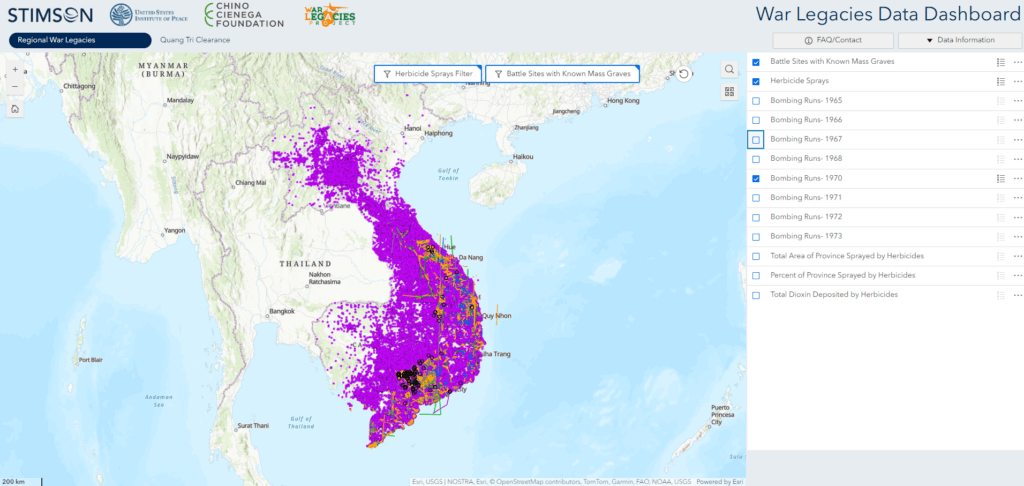Show legend for Bombing Runs- 1970
Screen dimensions: 1024x486
[x=1000, y=179]
